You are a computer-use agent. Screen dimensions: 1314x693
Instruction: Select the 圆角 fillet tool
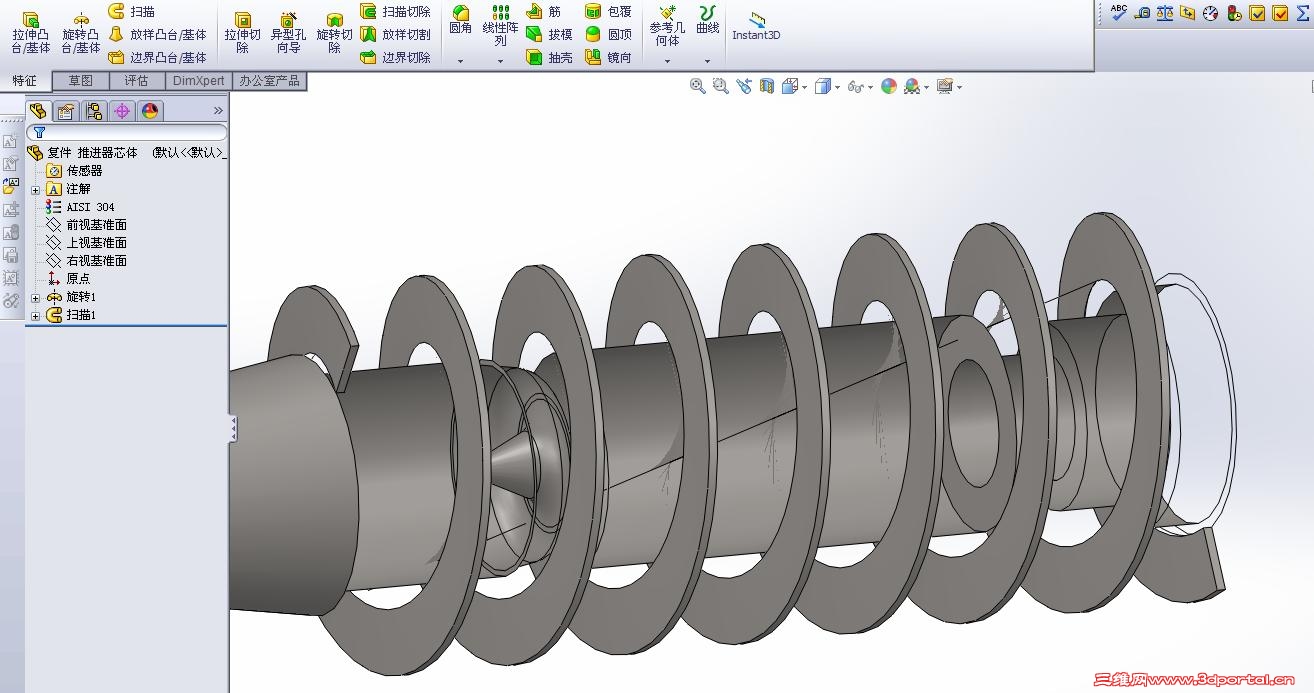pos(461,20)
